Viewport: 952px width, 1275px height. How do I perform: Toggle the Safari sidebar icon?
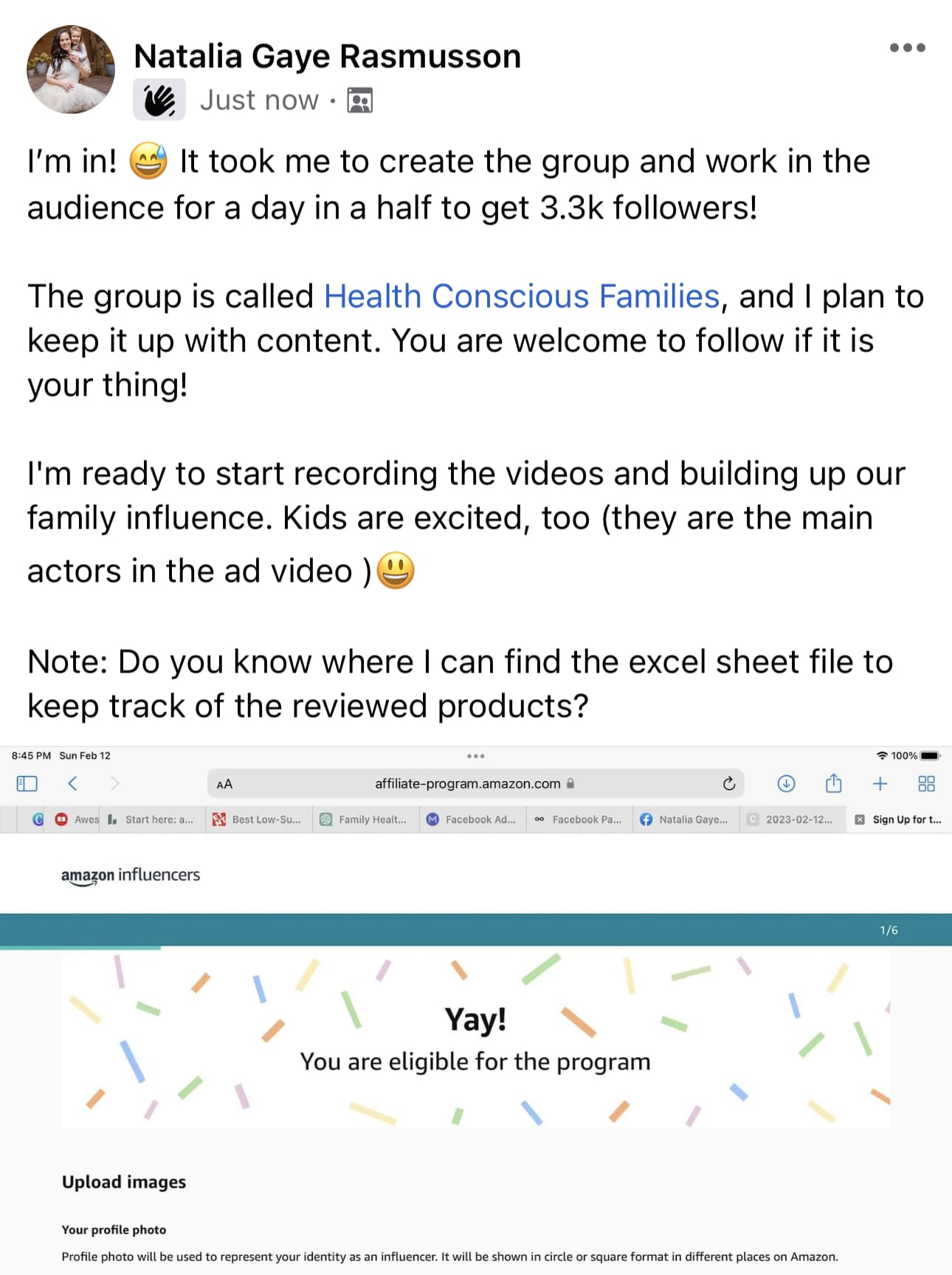(x=27, y=783)
